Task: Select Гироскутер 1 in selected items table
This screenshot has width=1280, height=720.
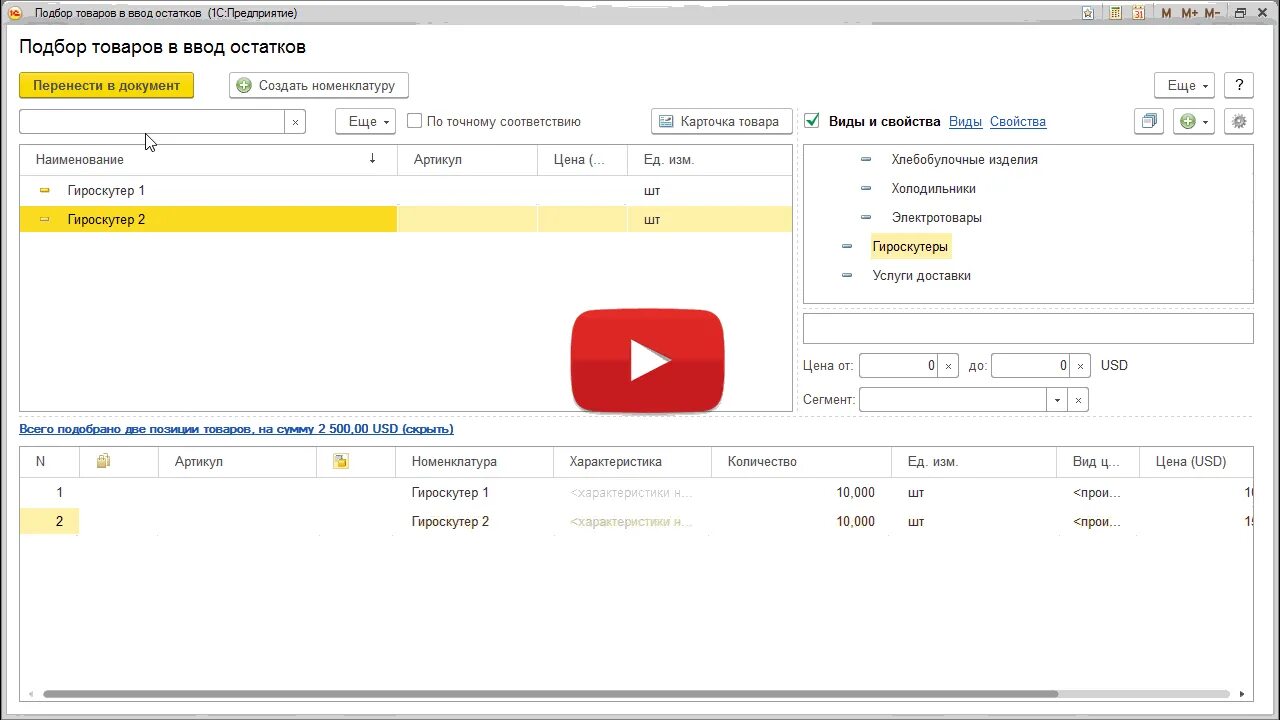Action: point(450,492)
